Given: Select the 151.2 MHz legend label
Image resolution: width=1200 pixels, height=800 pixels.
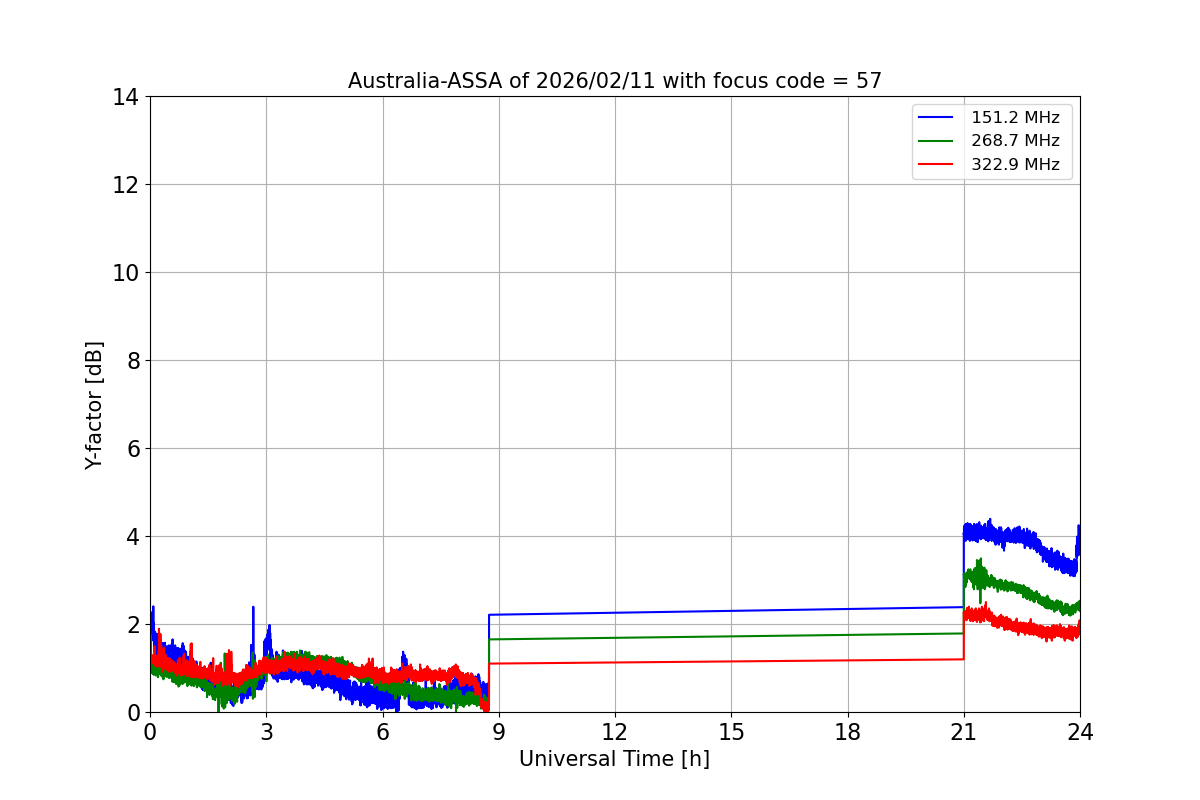Looking at the screenshot, I should [x=1015, y=118].
